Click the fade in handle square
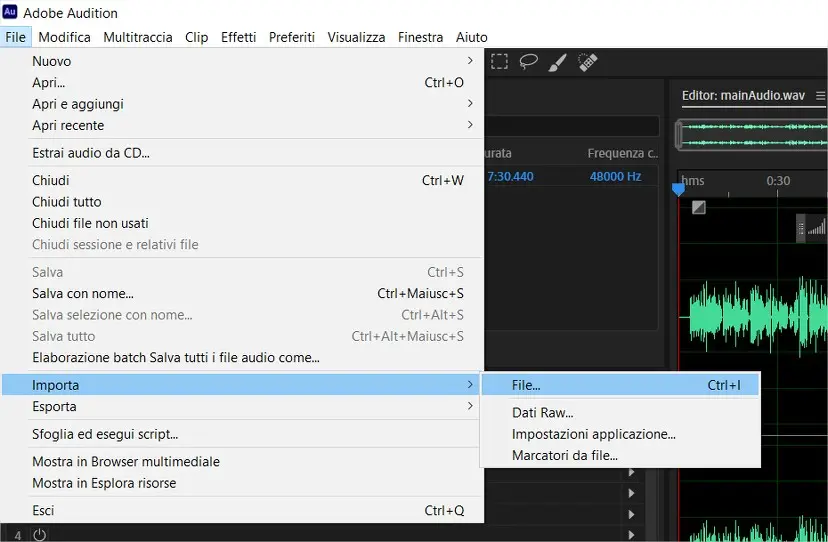The image size is (828, 542). 699,207
